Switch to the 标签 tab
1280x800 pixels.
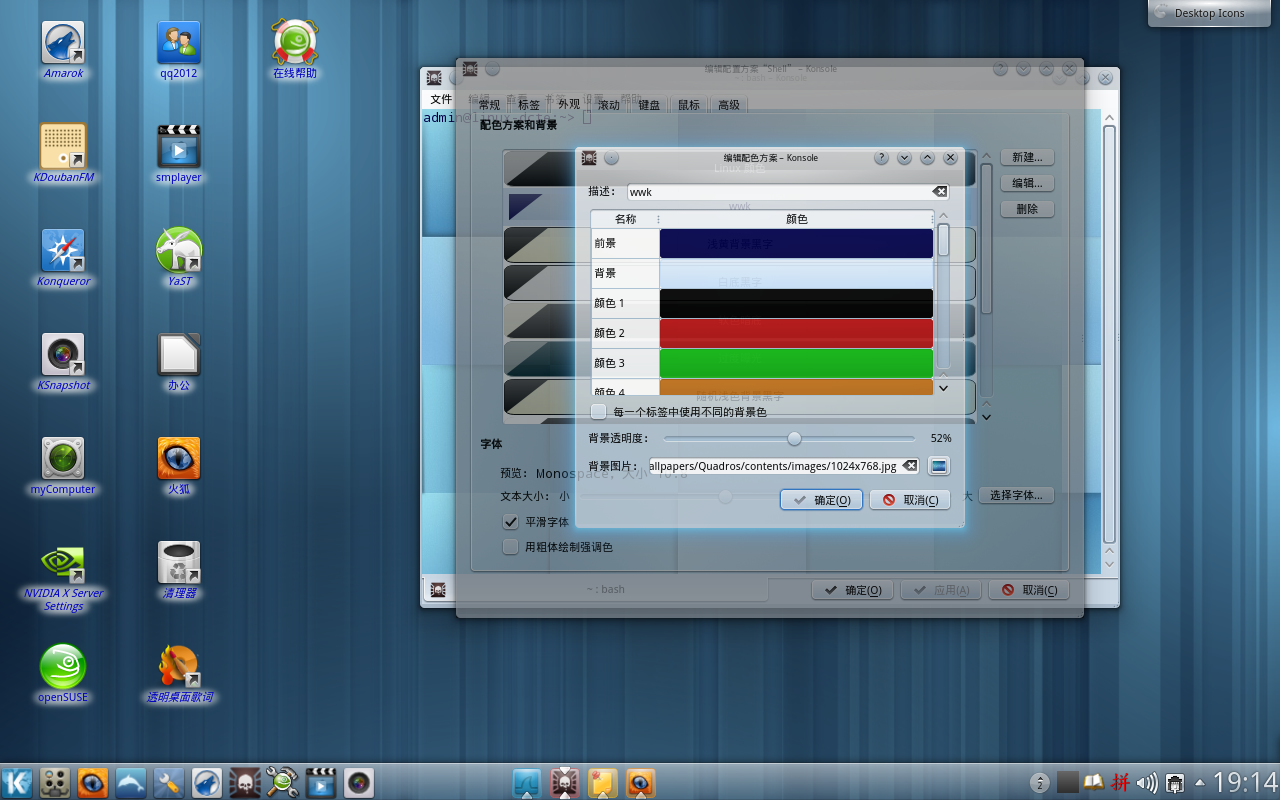pyautogui.click(x=529, y=105)
